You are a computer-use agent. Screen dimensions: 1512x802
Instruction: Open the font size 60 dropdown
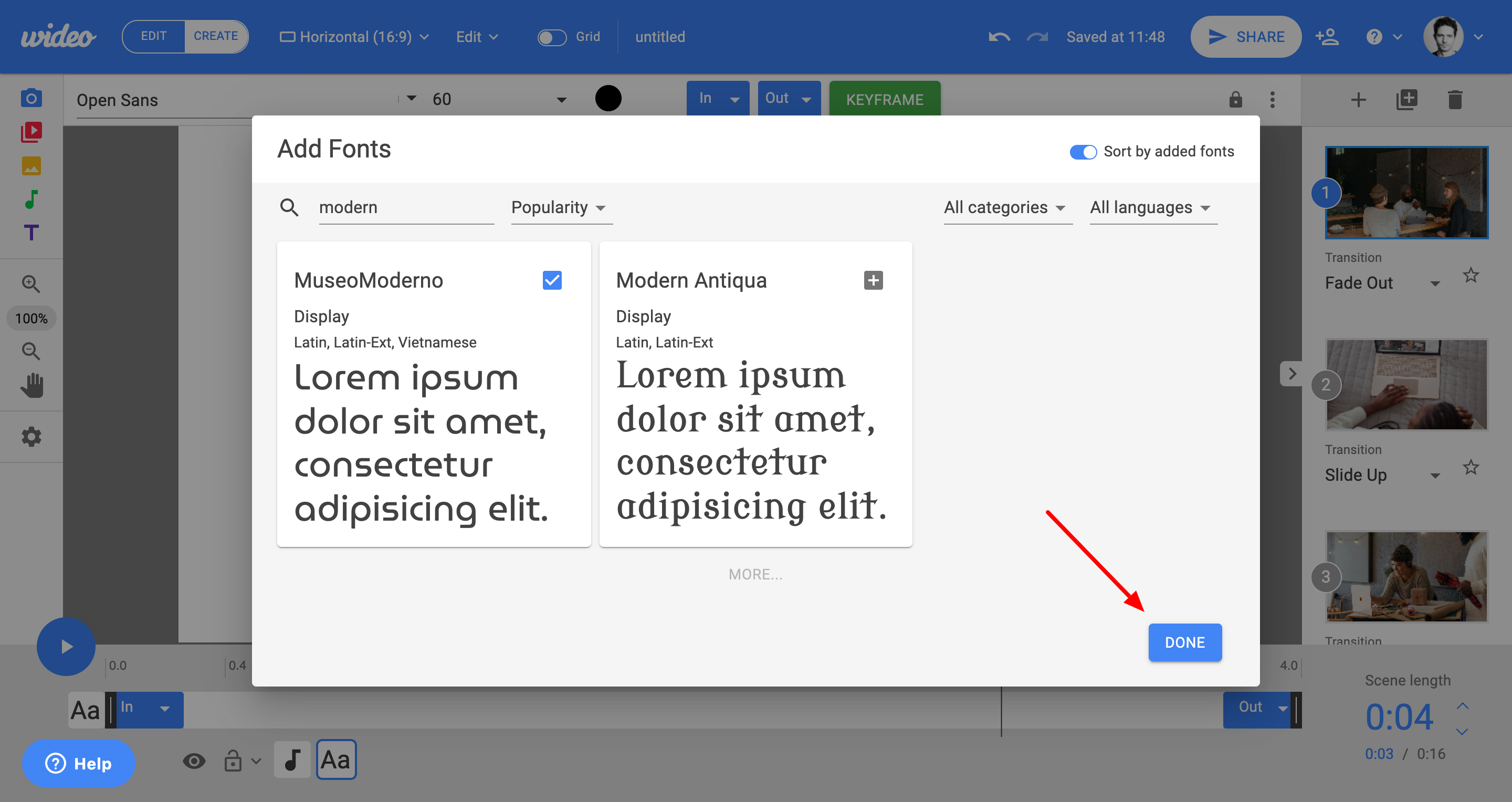(x=499, y=99)
